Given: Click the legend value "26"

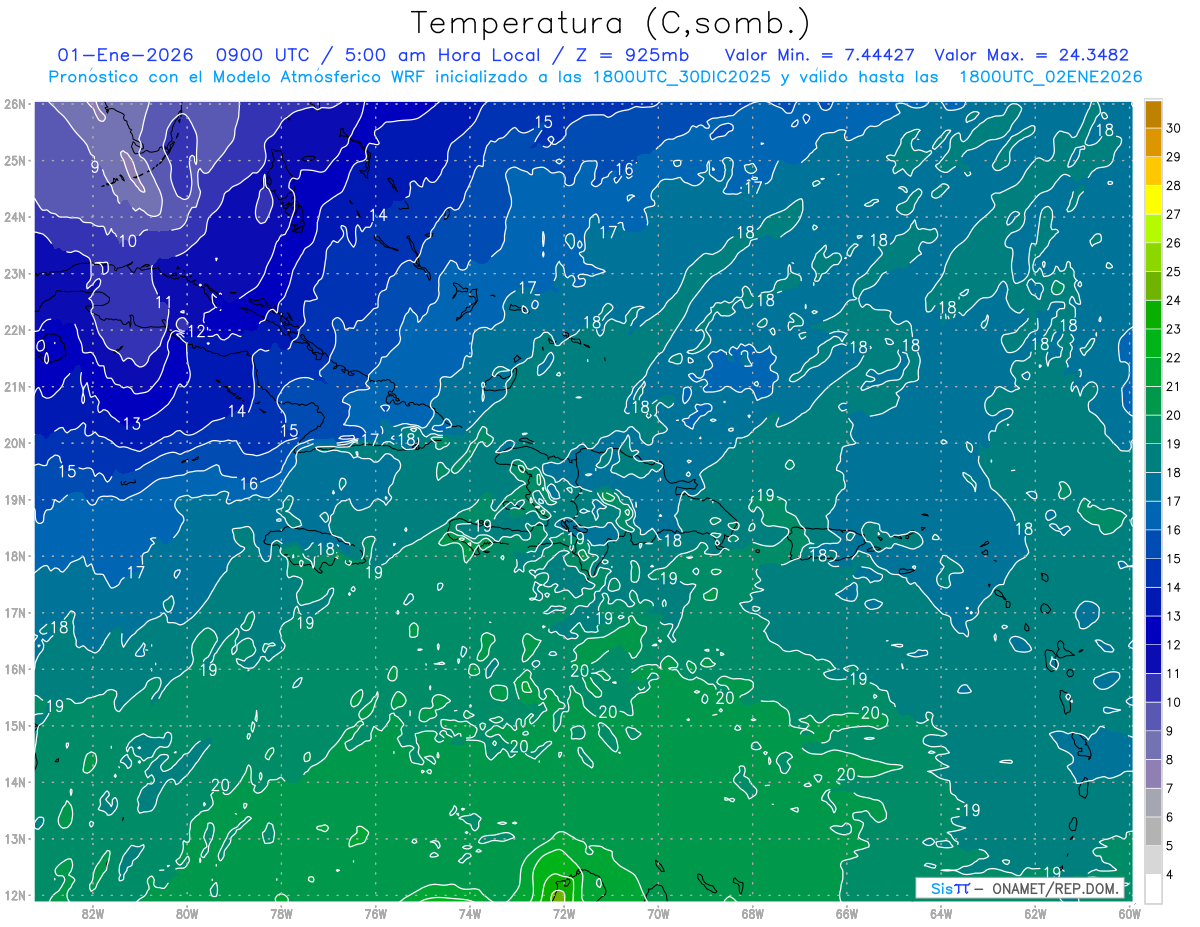Looking at the screenshot, I should coord(1174,243).
